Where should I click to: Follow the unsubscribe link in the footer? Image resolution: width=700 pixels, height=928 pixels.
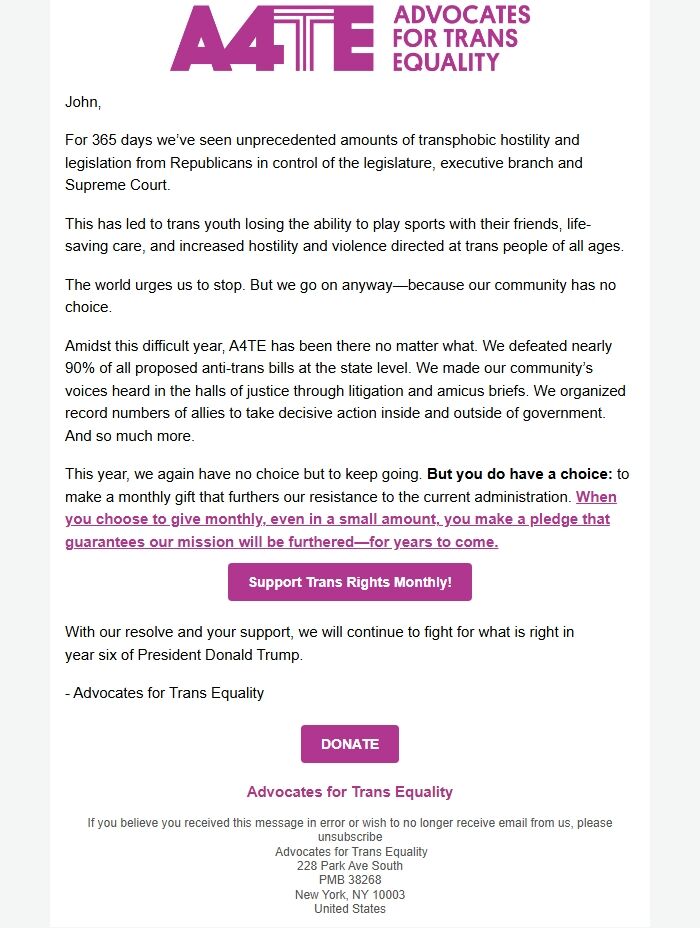pos(350,836)
